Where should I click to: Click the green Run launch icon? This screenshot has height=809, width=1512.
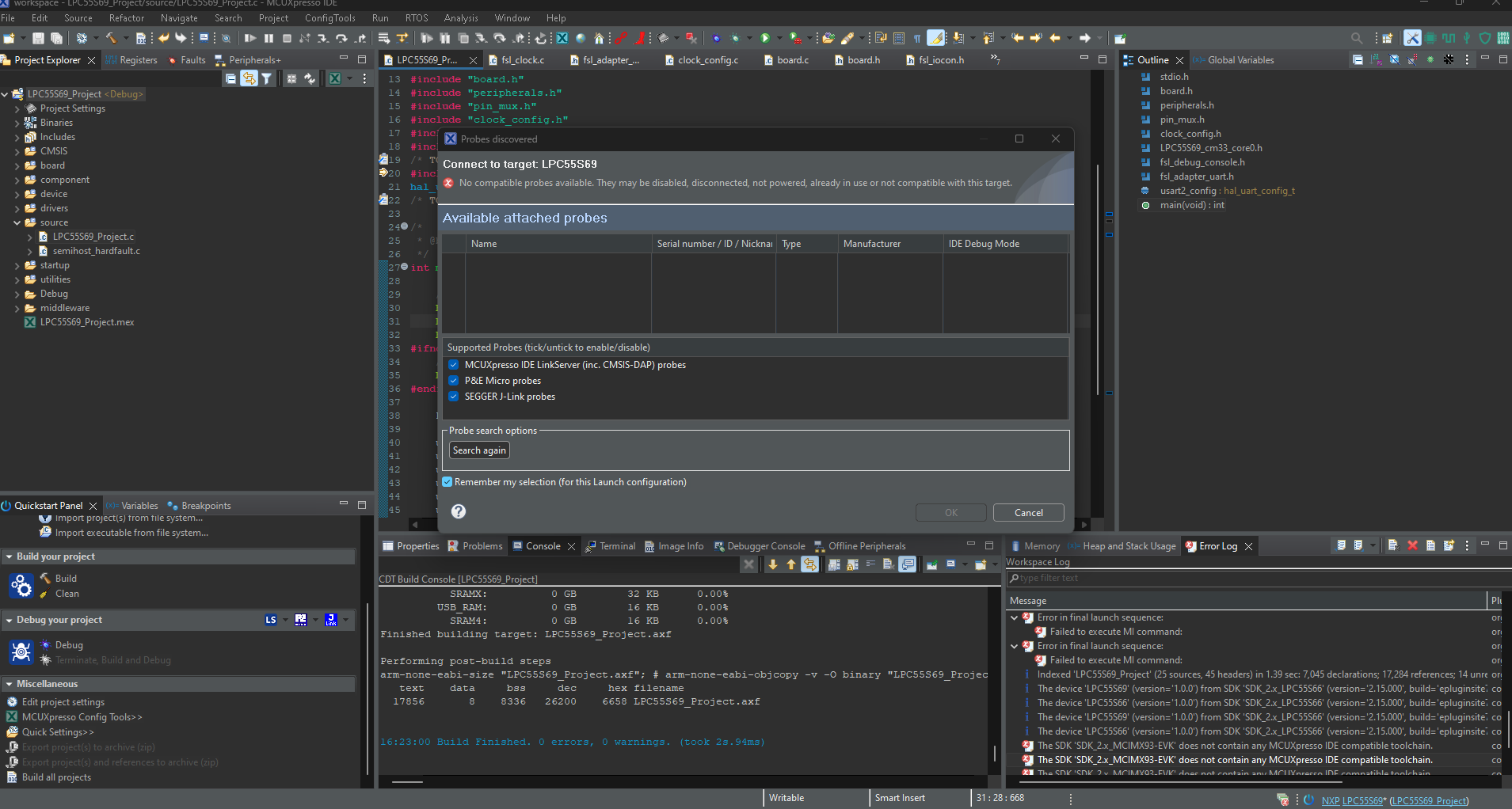coord(765,38)
